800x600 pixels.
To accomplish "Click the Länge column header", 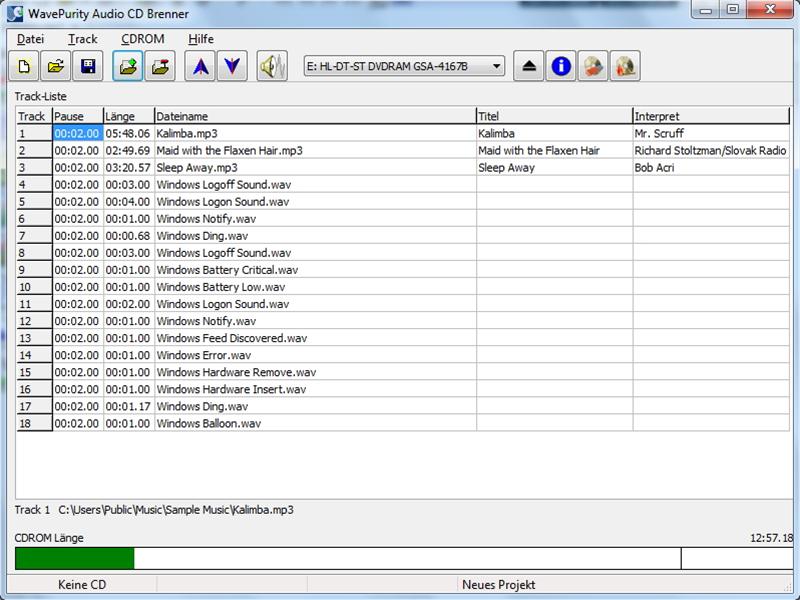I will click(x=129, y=116).
